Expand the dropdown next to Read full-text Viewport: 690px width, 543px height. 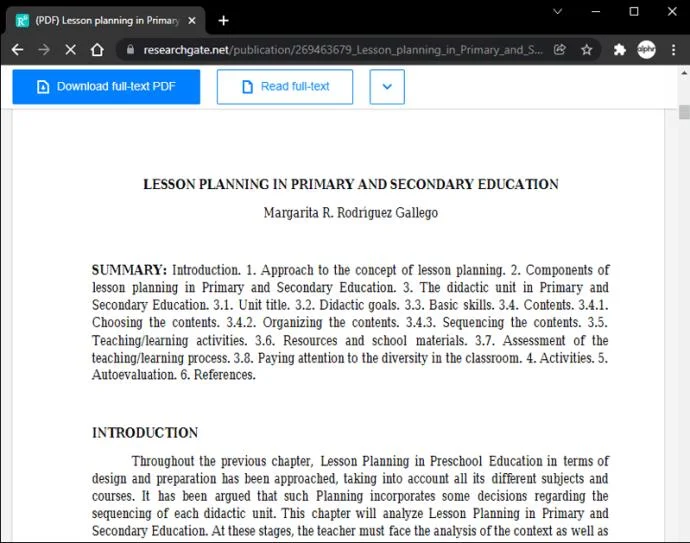point(387,87)
